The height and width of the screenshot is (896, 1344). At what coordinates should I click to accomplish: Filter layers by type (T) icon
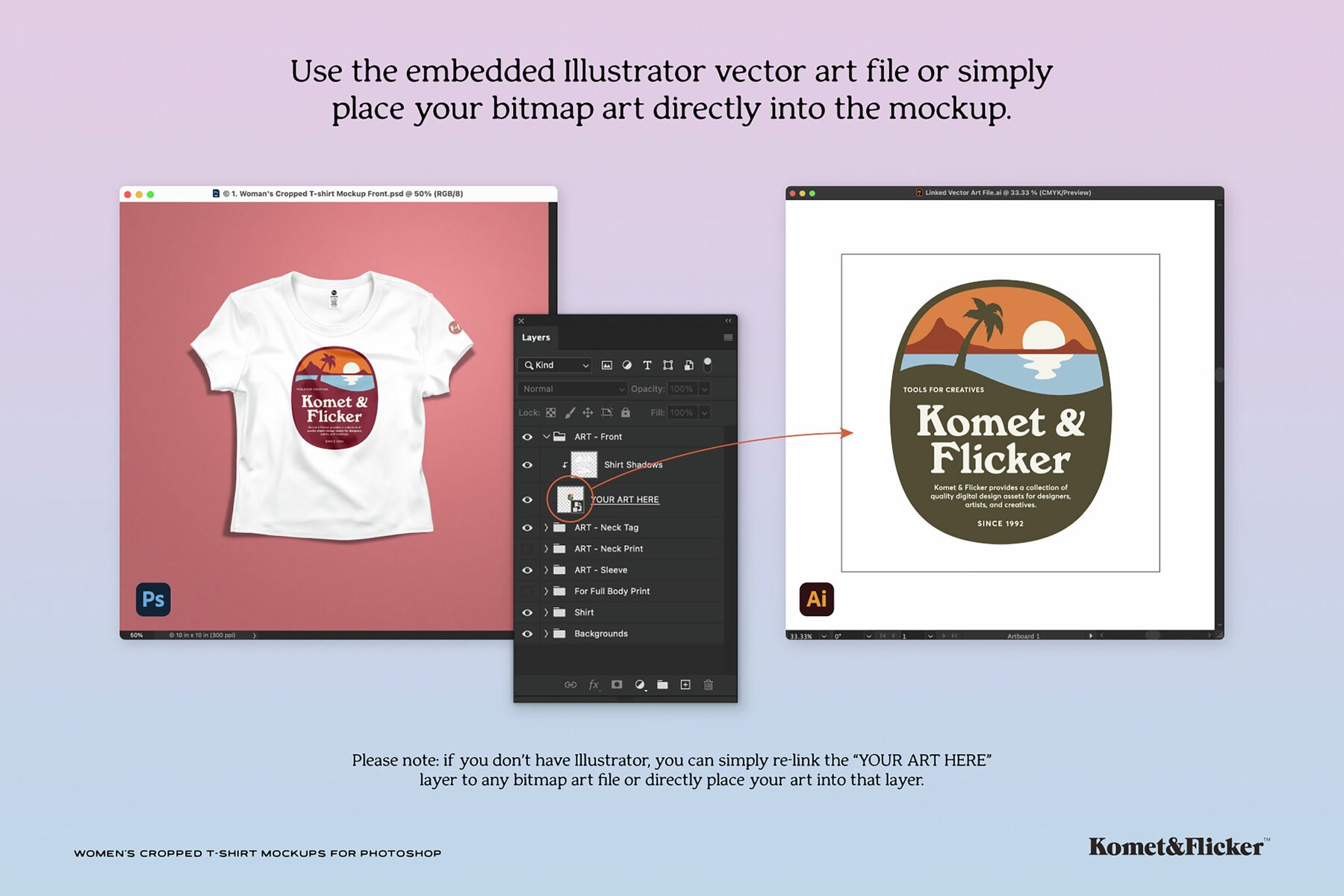[x=647, y=365]
